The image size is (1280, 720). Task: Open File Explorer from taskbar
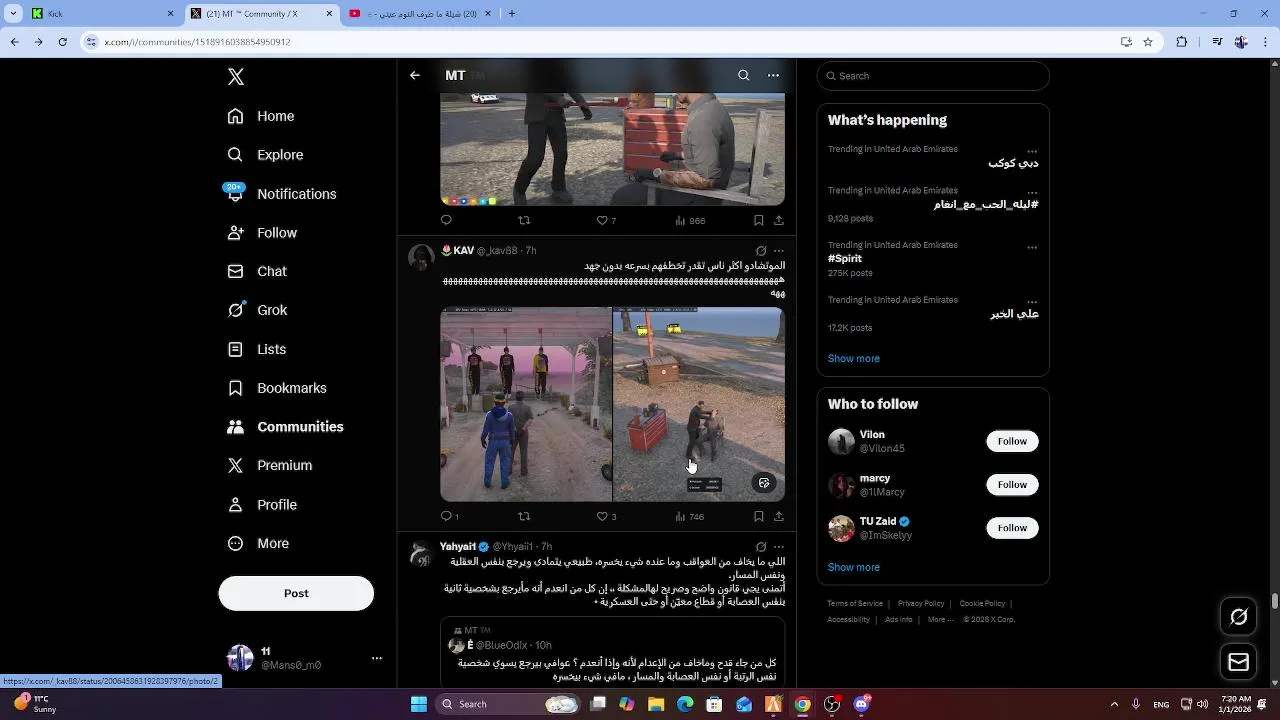[656, 704]
